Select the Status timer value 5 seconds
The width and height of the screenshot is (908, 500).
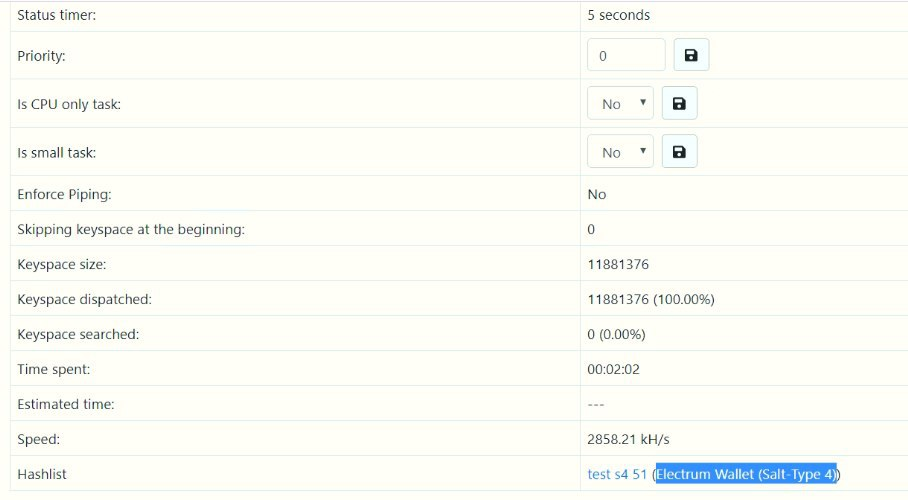(618, 15)
